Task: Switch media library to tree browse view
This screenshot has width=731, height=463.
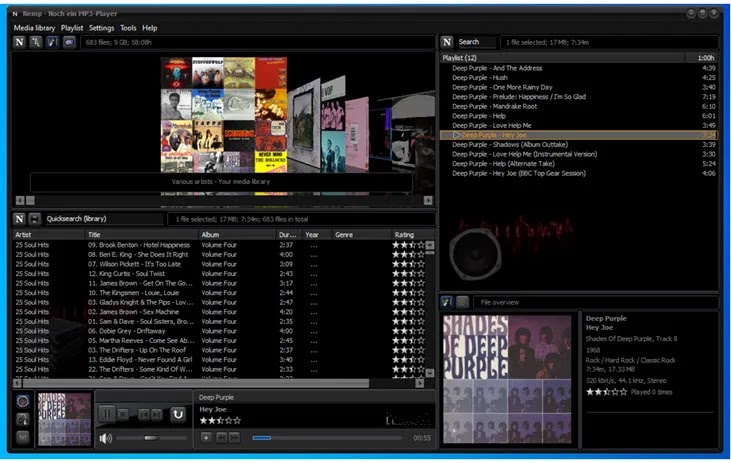Action: pos(36,42)
